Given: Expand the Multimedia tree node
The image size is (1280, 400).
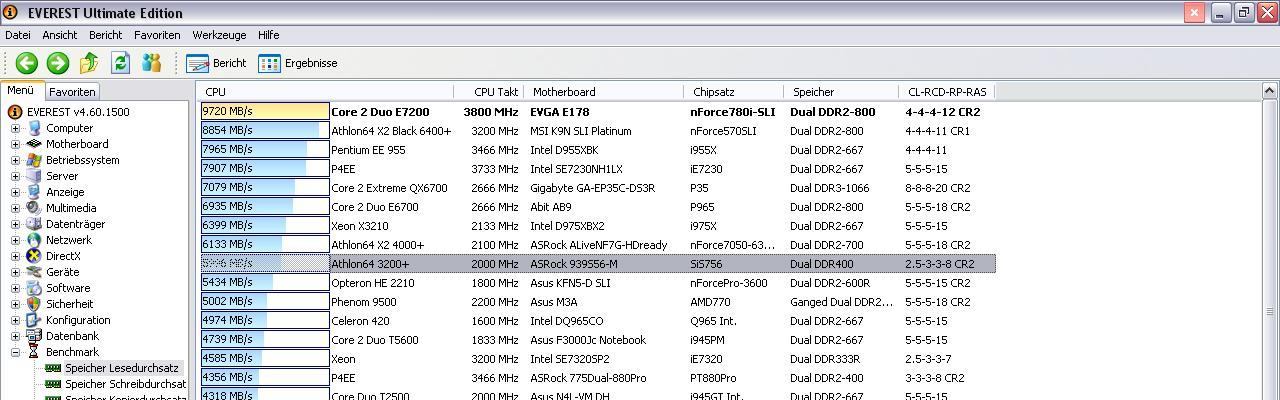Looking at the screenshot, I should point(15,208).
